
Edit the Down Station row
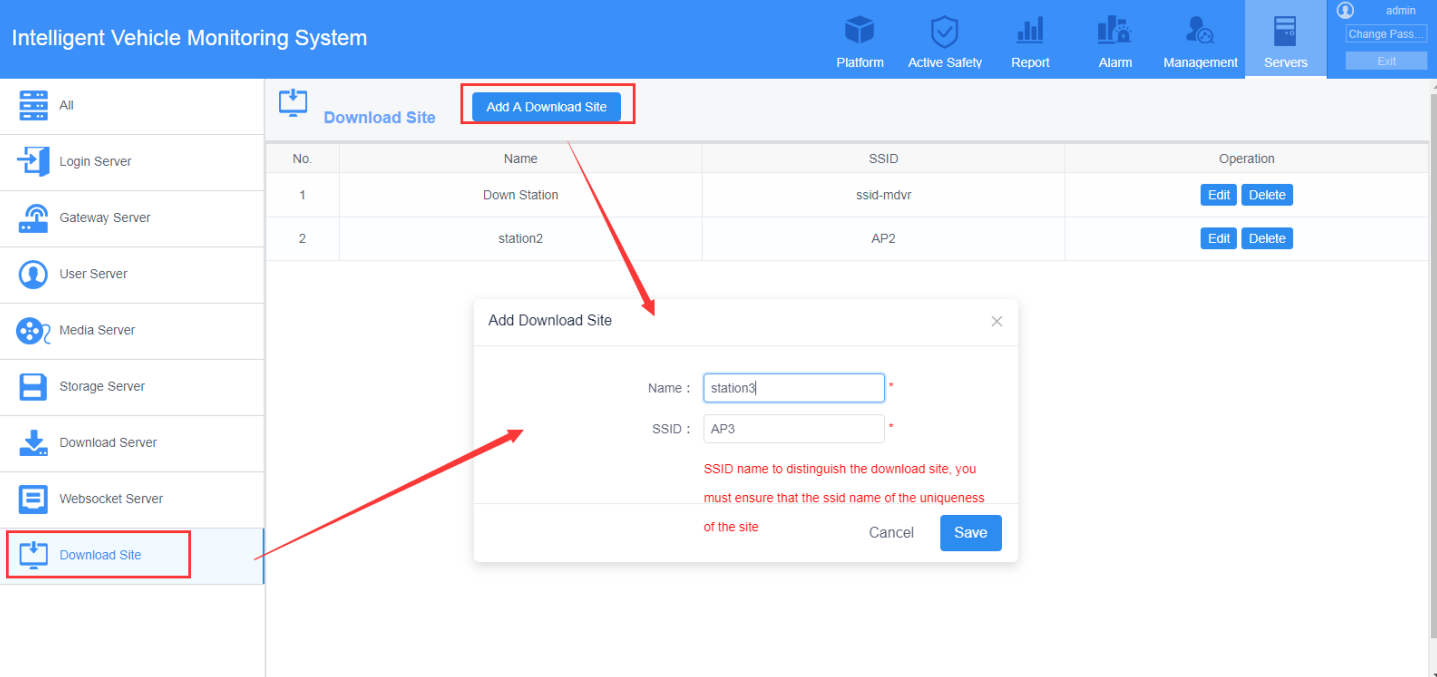click(x=1218, y=195)
